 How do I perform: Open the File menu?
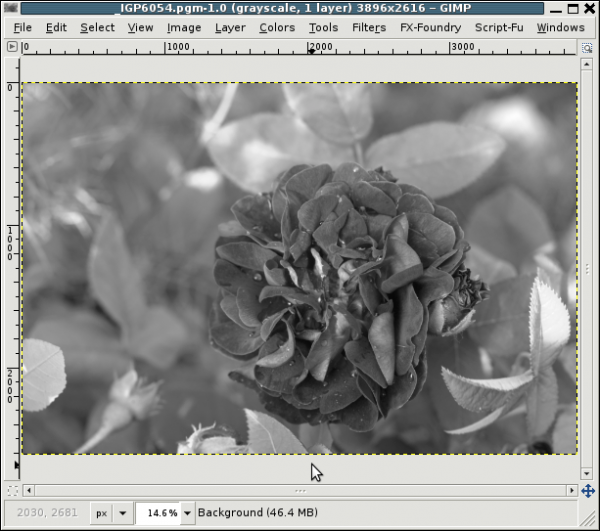(23, 28)
